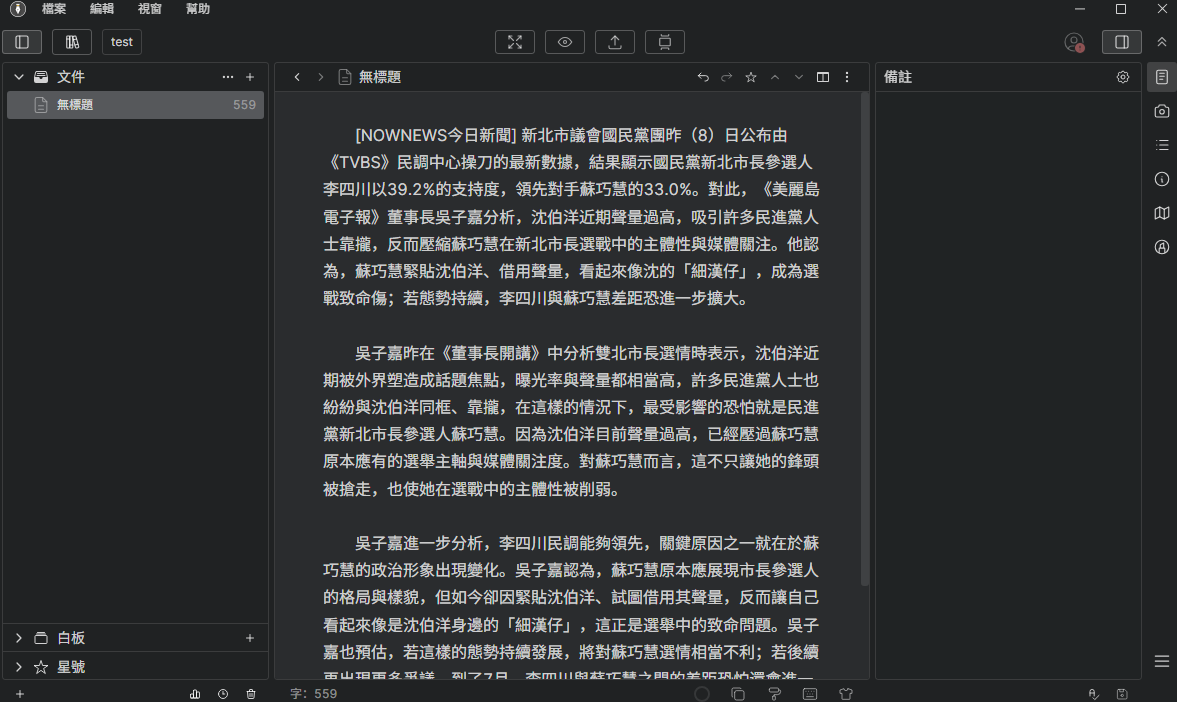Open the export upload icon
Screen dimensions: 1177x702
pos(615,42)
